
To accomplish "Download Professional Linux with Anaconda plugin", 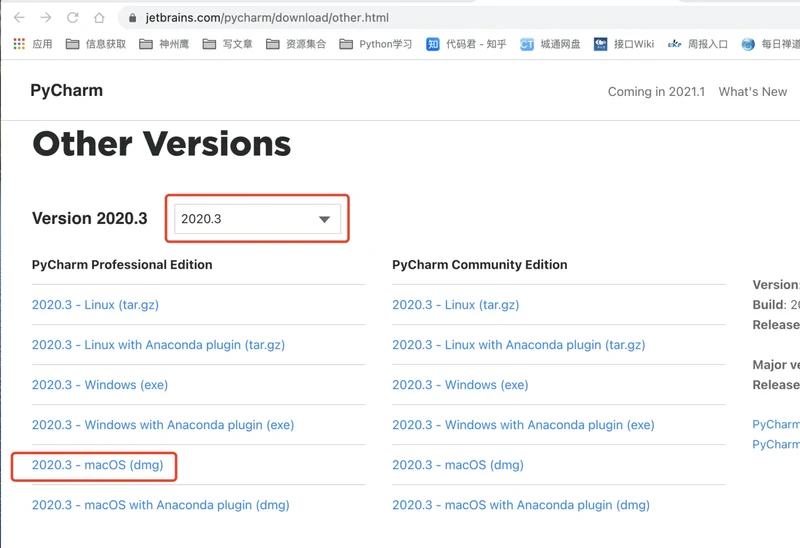I will [158, 345].
